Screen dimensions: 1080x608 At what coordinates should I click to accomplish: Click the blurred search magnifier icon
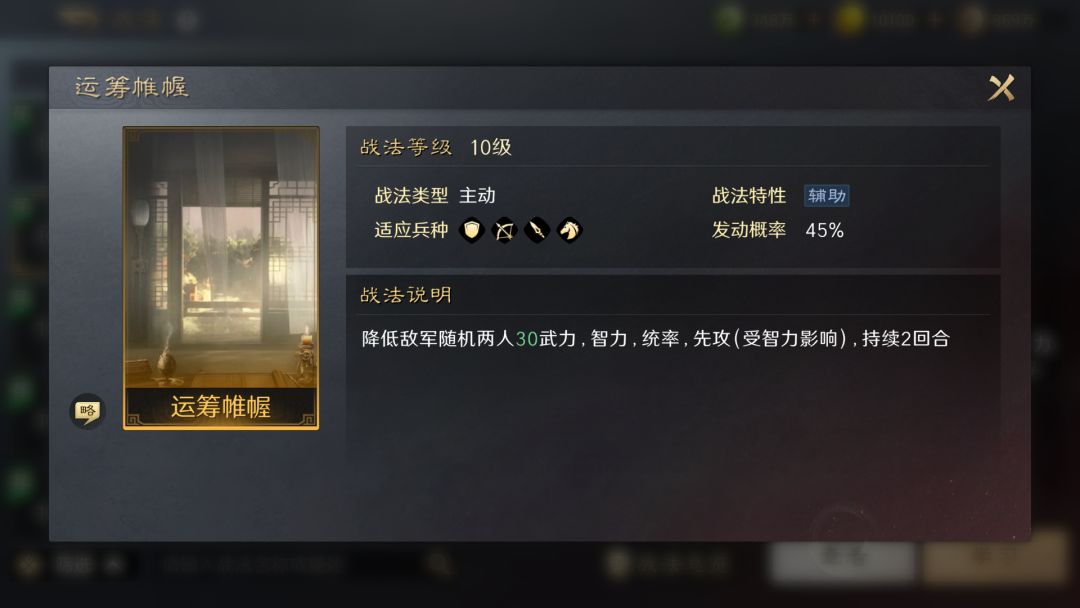click(437, 565)
